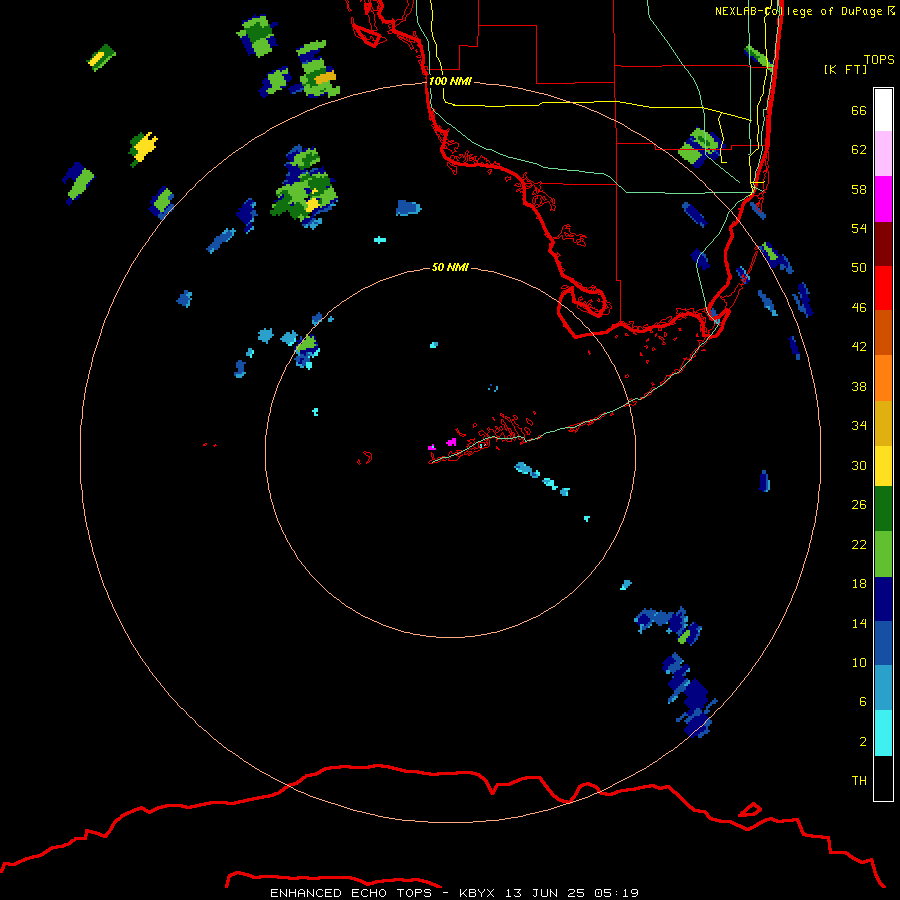Select the 58 legend value
This screenshot has height=900, width=900.
point(859,189)
